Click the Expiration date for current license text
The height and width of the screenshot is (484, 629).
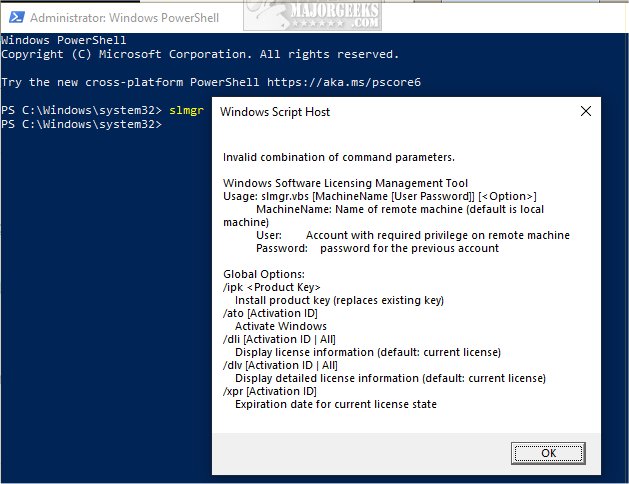336,404
